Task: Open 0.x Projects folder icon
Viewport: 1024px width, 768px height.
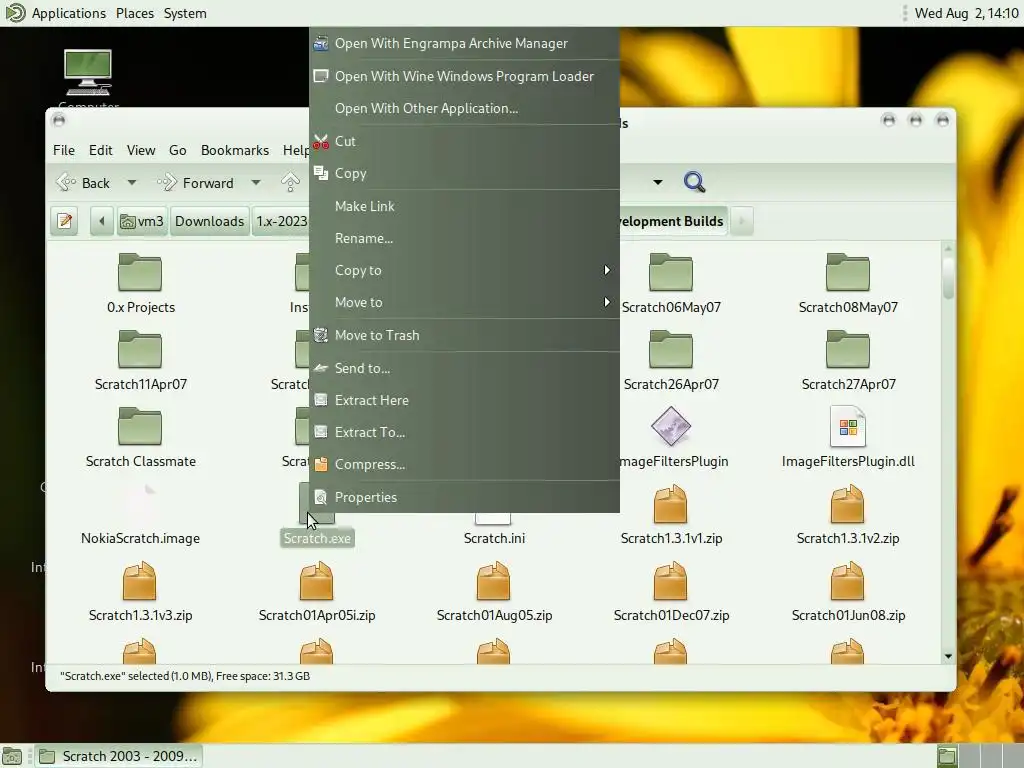Action: [140, 272]
